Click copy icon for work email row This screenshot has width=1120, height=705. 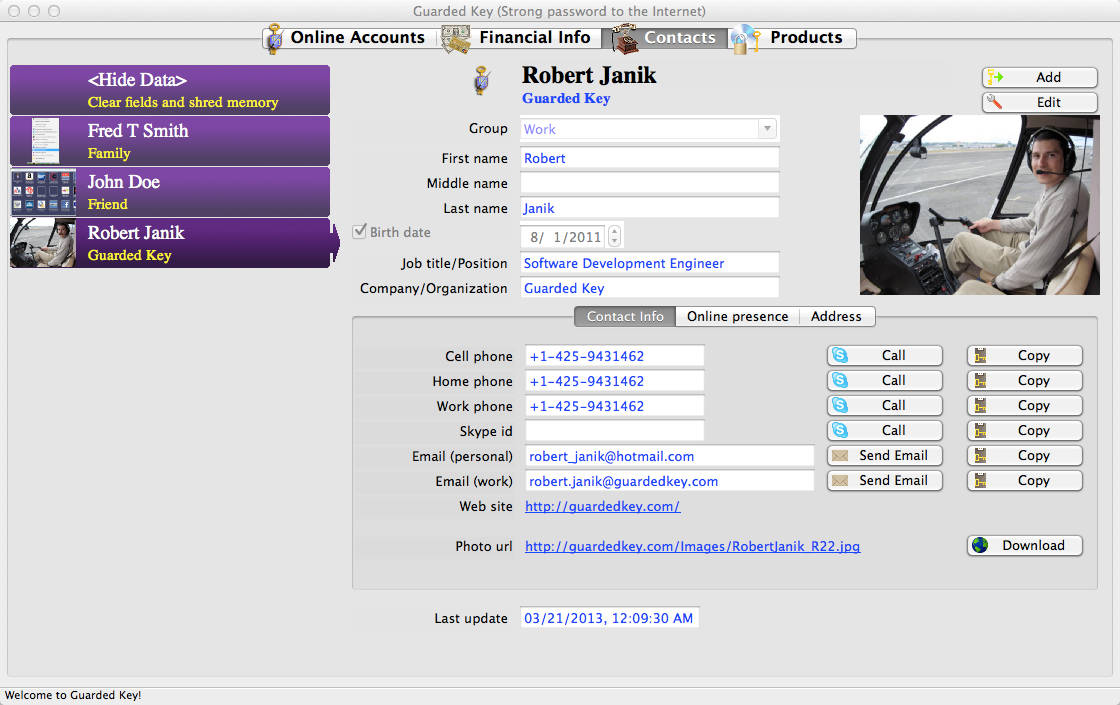click(980, 481)
